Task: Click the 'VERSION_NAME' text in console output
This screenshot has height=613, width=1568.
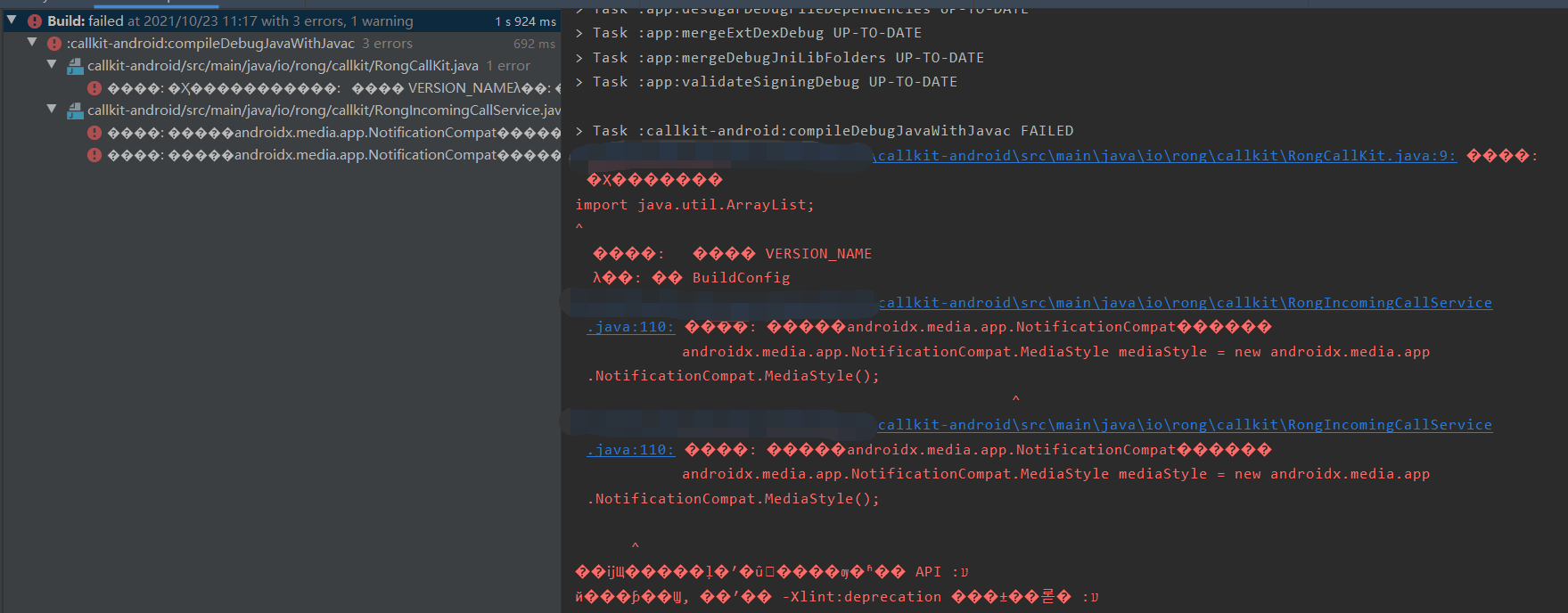Action: [x=818, y=254]
